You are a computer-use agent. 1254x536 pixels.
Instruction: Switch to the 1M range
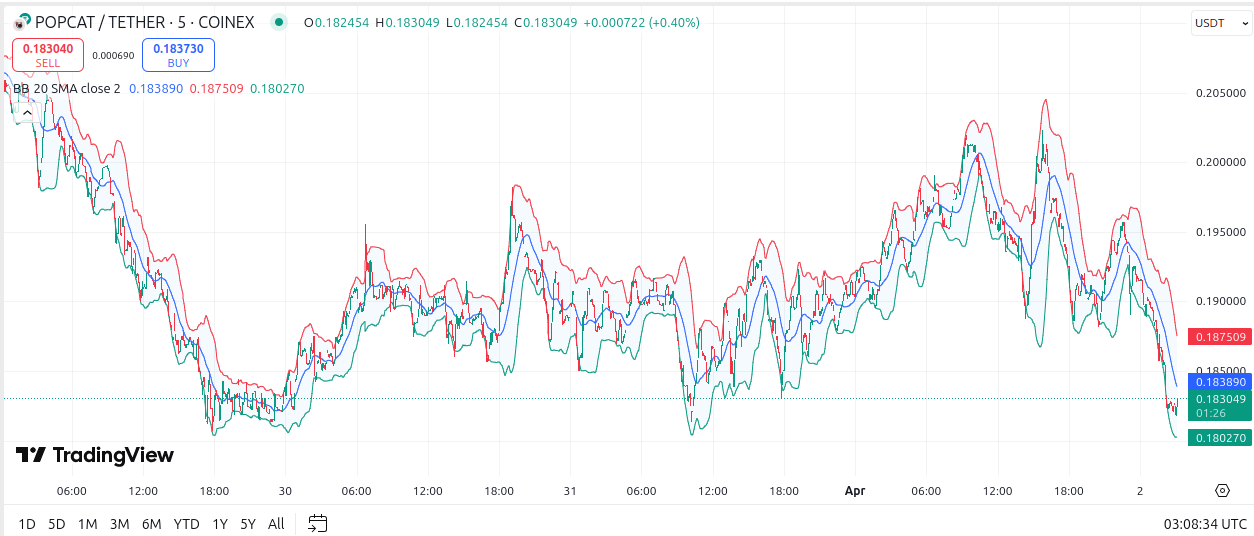coord(87,523)
